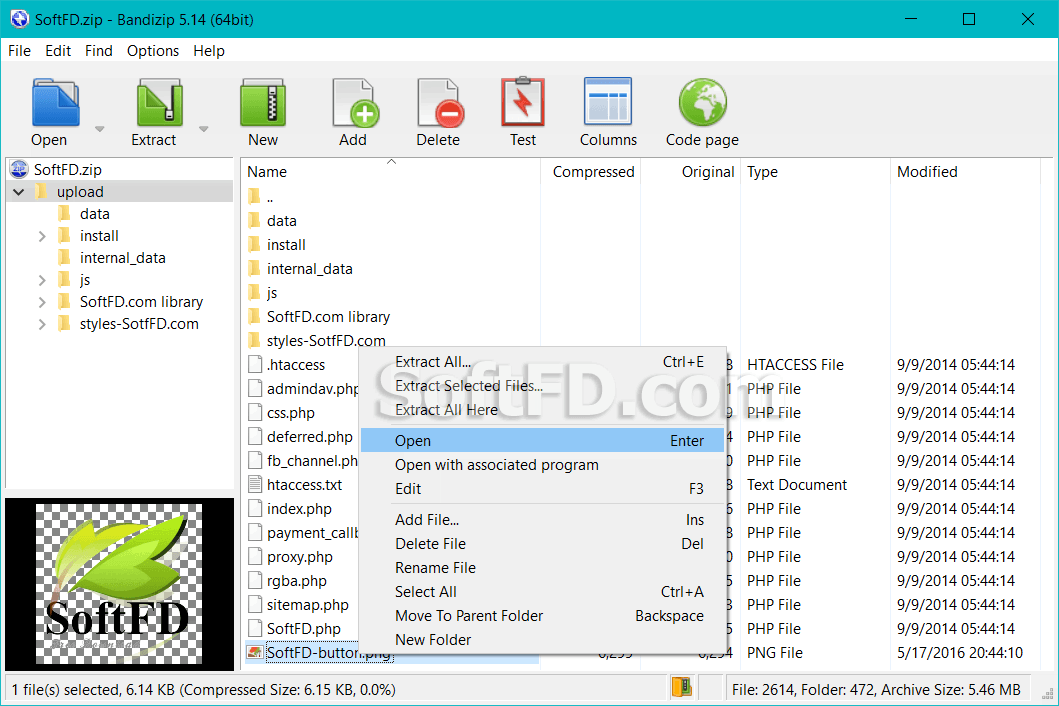Open the Edit menu
Screen dimensions: 1059x706
click(x=58, y=51)
